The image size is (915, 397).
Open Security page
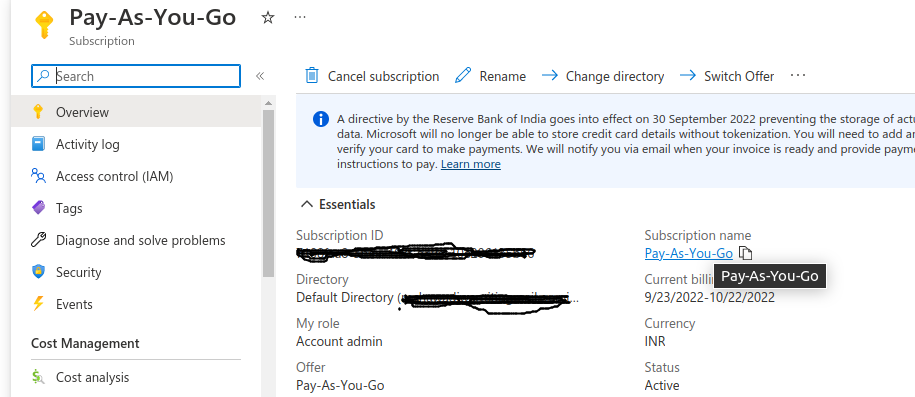point(136,272)
